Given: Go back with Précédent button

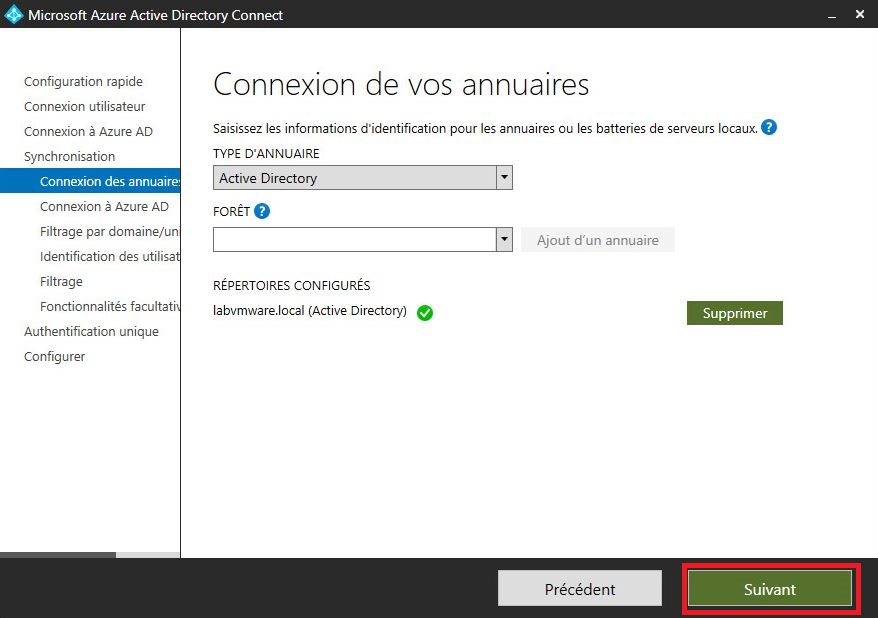Looking at the screenshot, I should 580,589.
